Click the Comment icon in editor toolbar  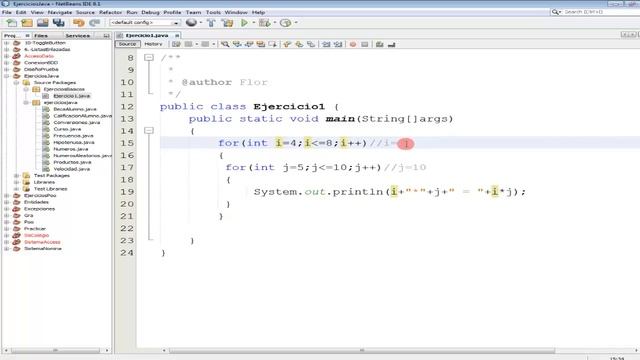coord(380,44)
